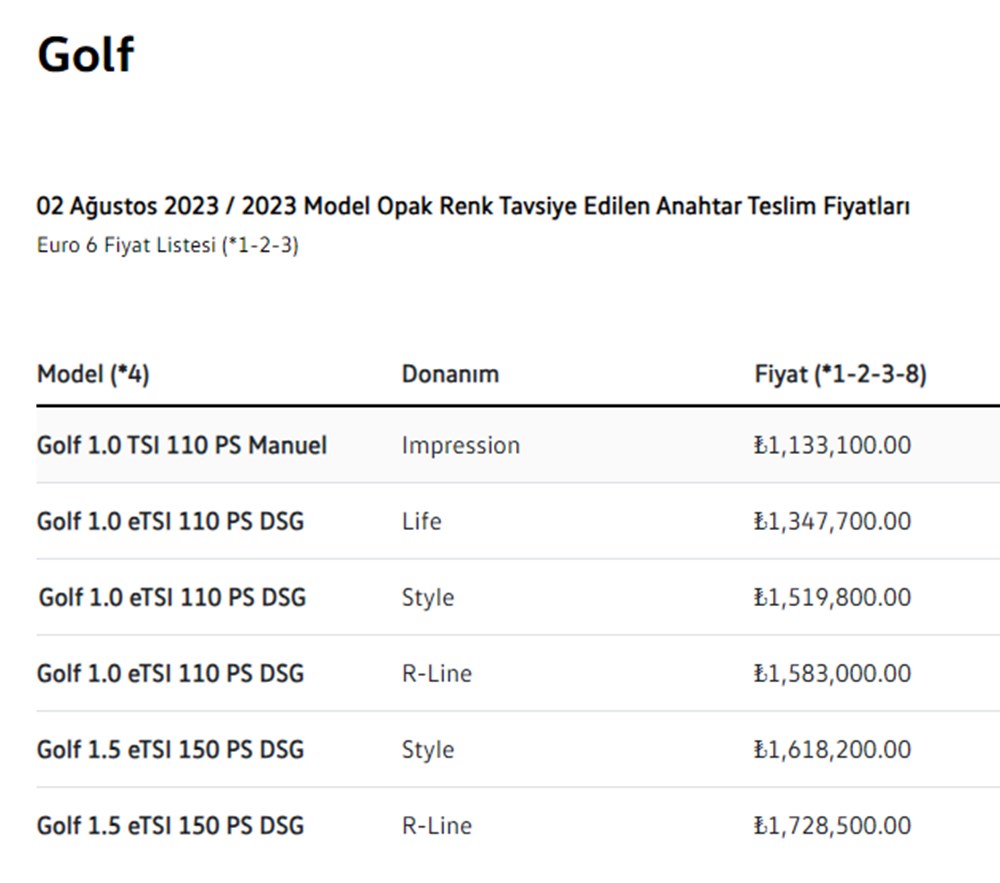1000x883 pixels.
Task: Pick the ₺1,618,200.00 price value
Action: coord(832,749)
